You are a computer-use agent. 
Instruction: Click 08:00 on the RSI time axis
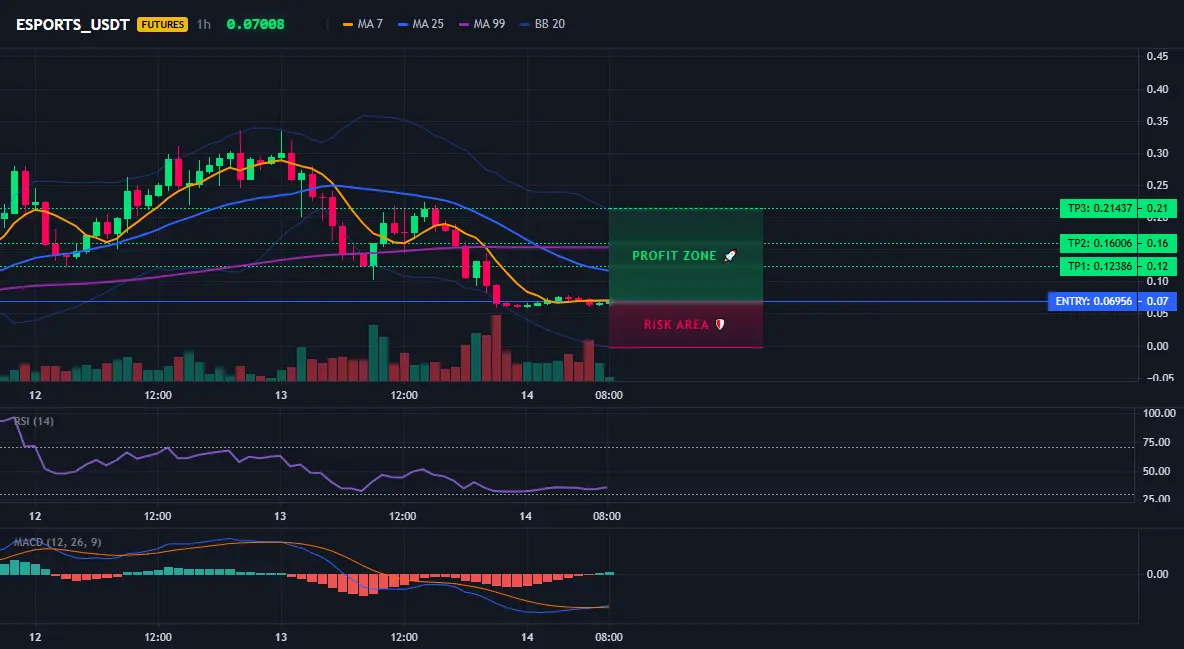click(x=607, y=516)
